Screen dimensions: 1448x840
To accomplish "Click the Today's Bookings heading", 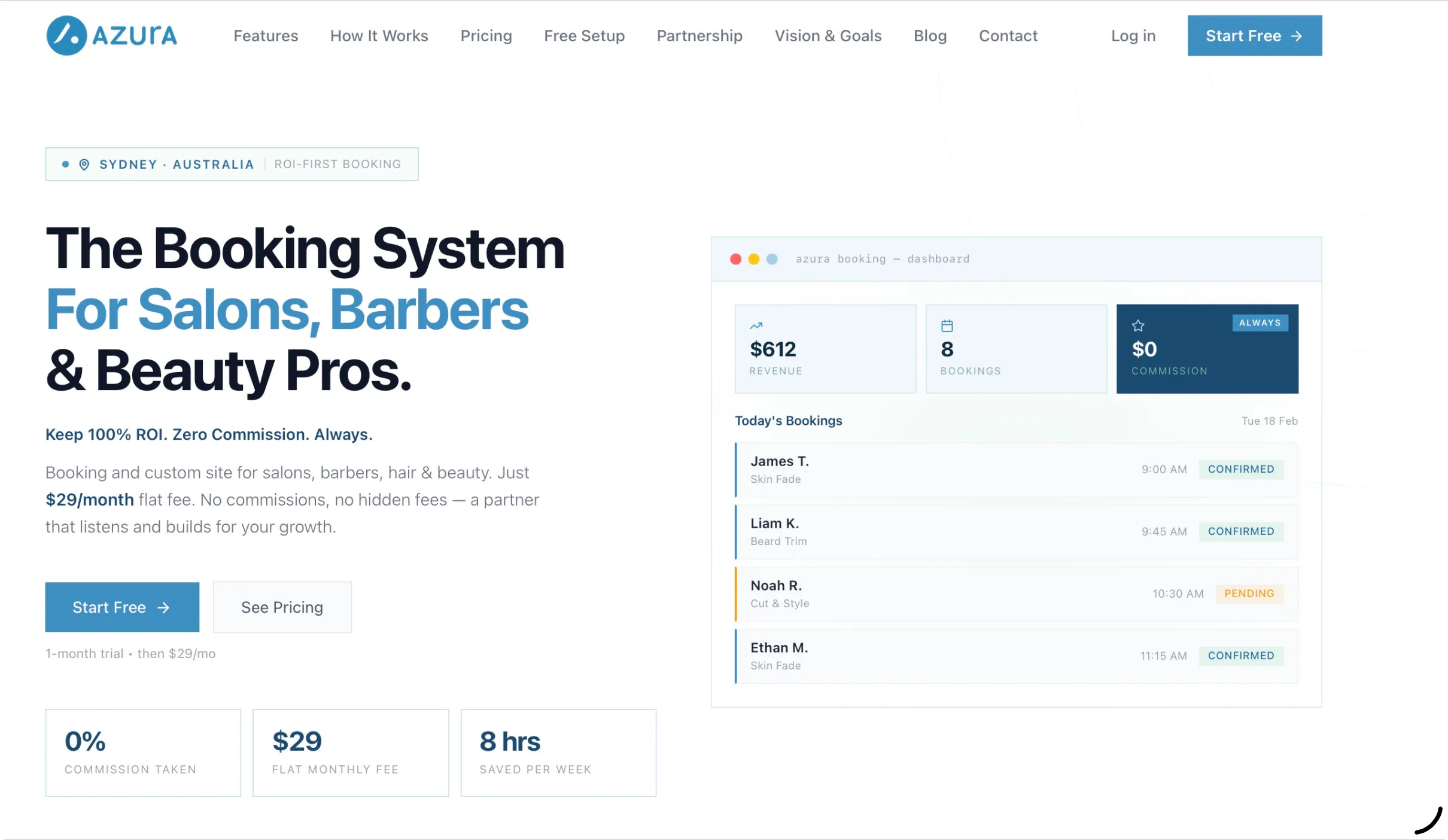I will [x=788, y=421].
